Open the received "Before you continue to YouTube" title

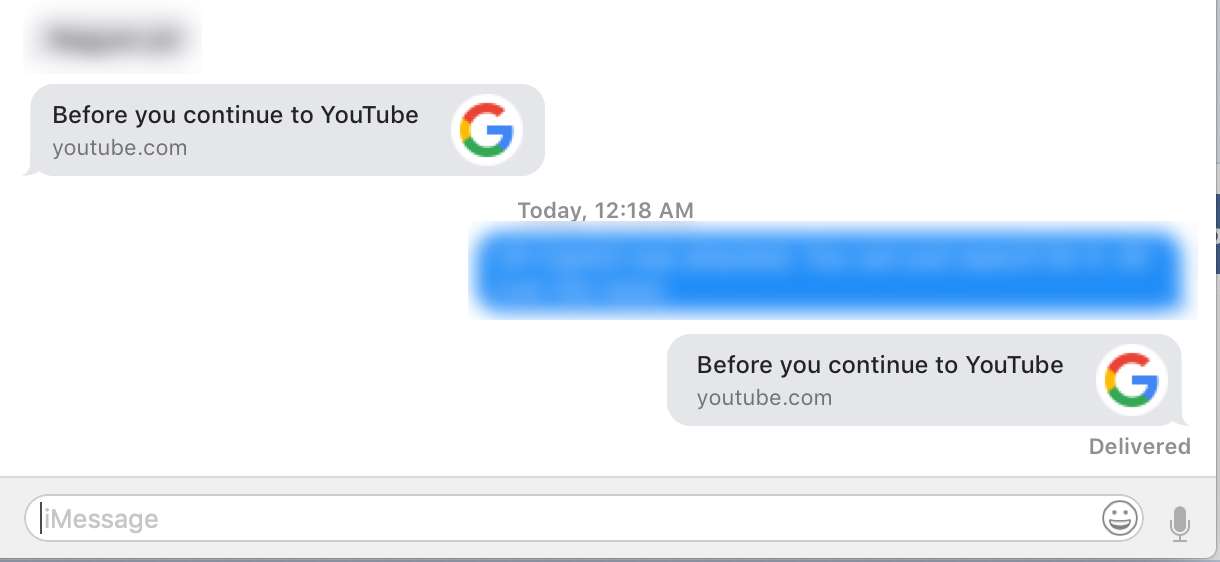coord(235,115)
